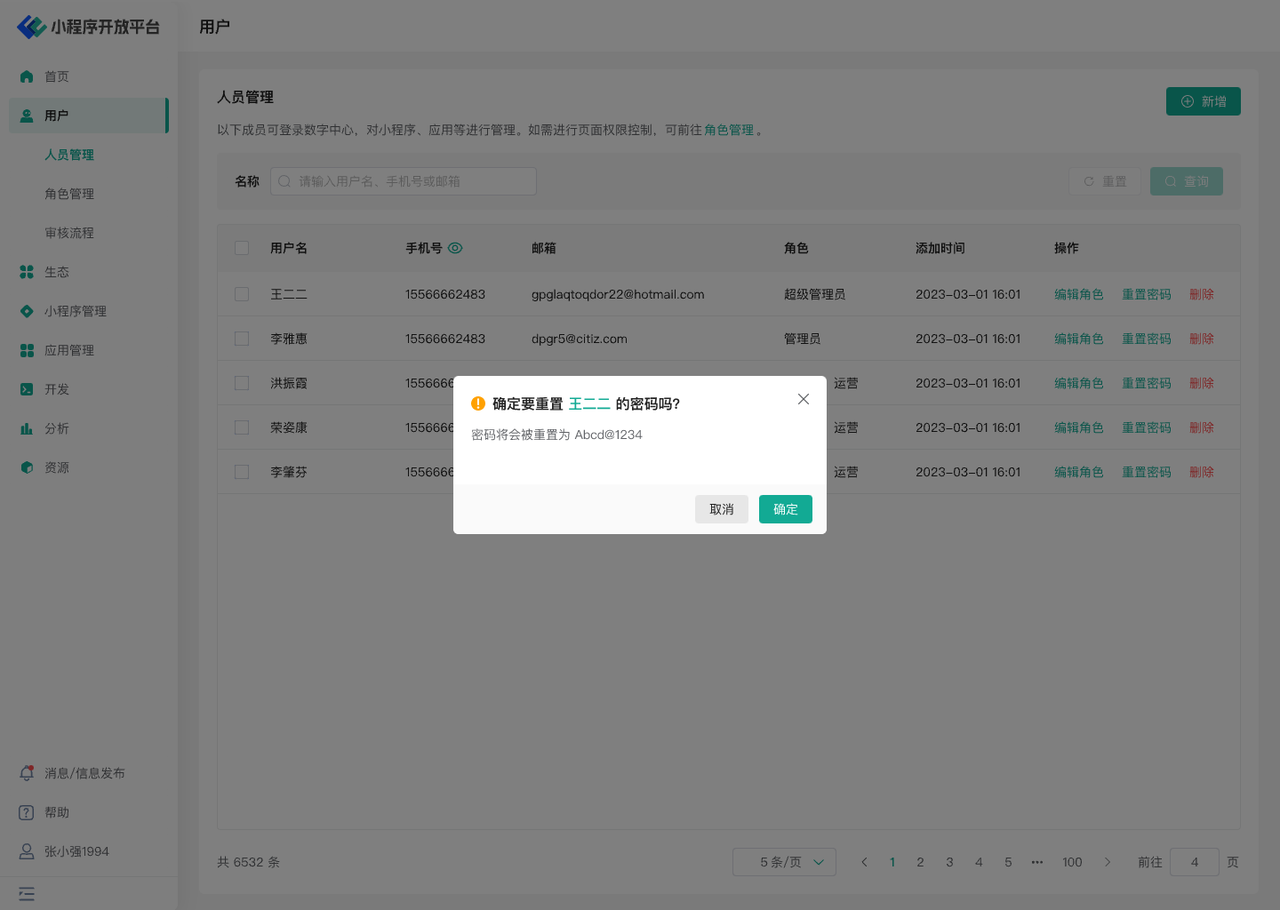
Task: Click the Analysis (分析) chart icon
Action: click(27, 429)
